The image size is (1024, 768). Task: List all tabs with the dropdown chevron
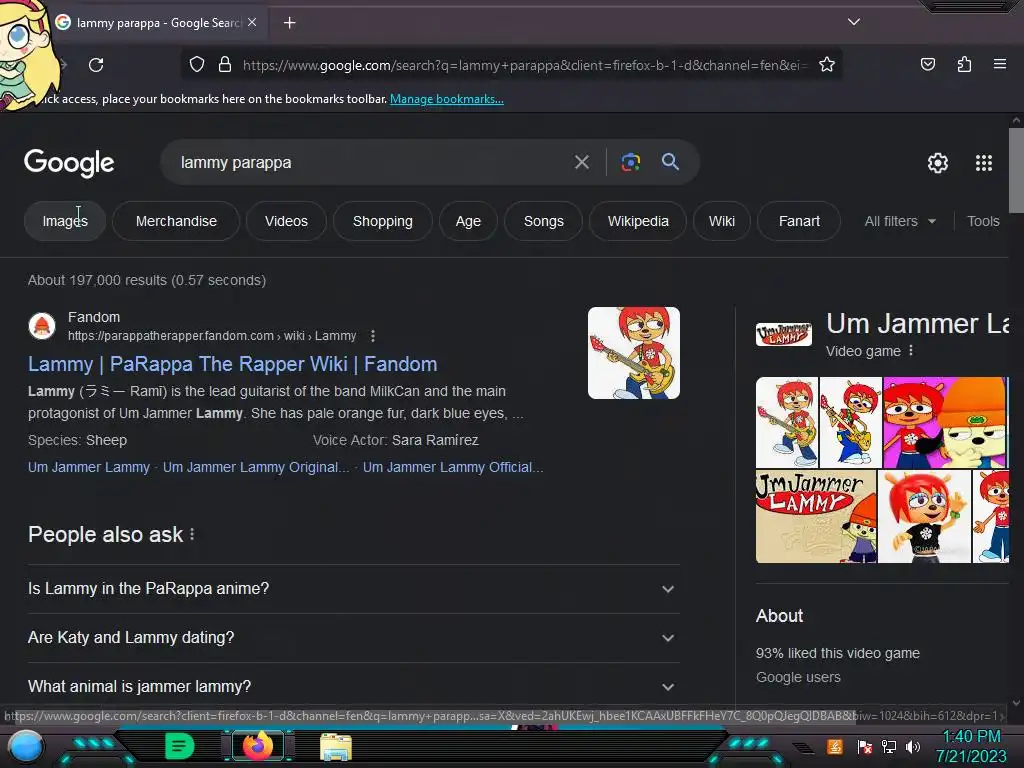point(853,22)
